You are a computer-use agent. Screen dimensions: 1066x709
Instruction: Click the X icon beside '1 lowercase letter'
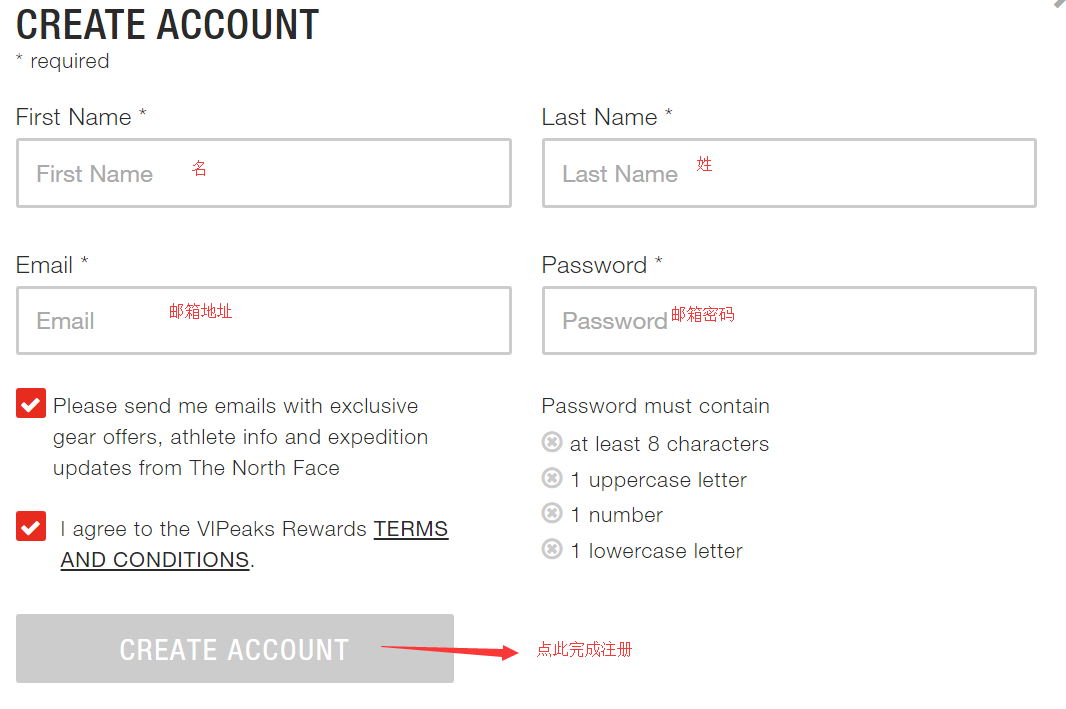(552, 549)
